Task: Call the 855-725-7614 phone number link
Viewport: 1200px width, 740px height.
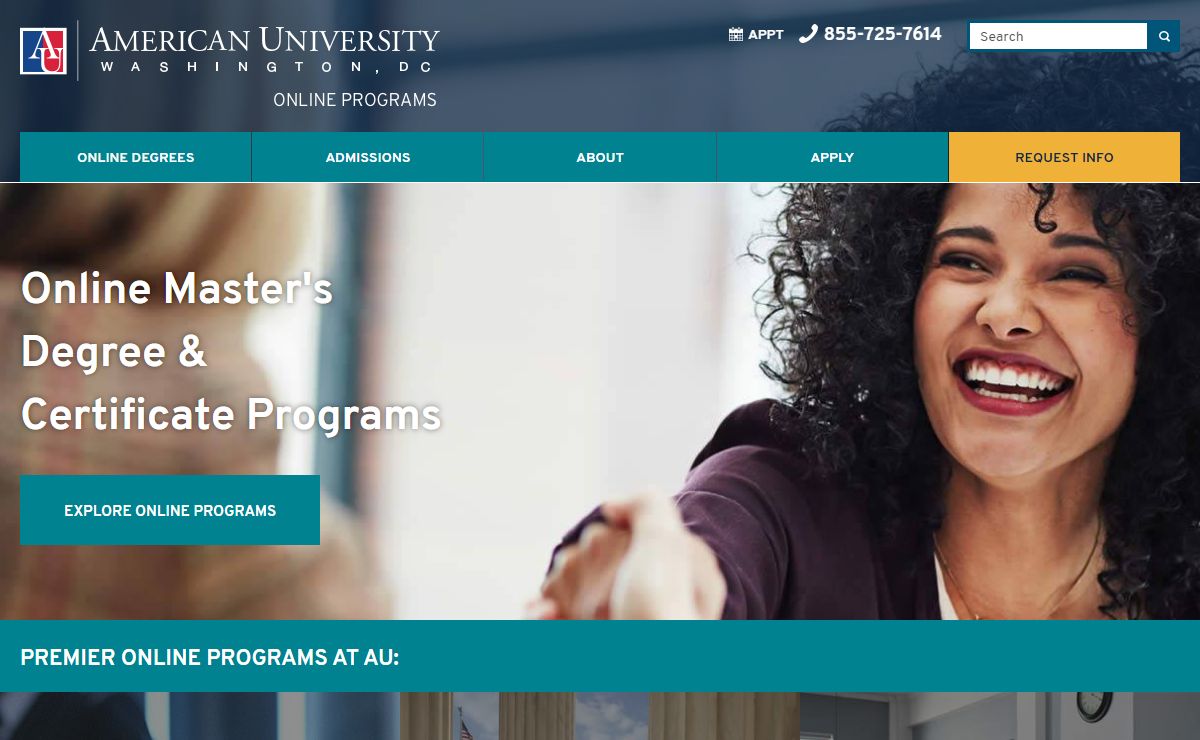Action: click(x=882, y=34)
